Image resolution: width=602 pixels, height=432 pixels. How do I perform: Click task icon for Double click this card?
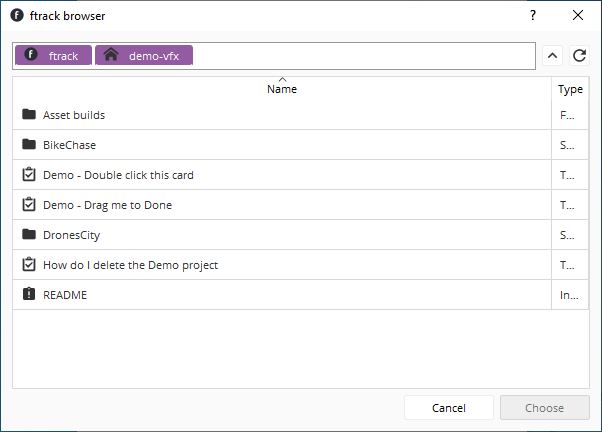click(x=29, y=174)
